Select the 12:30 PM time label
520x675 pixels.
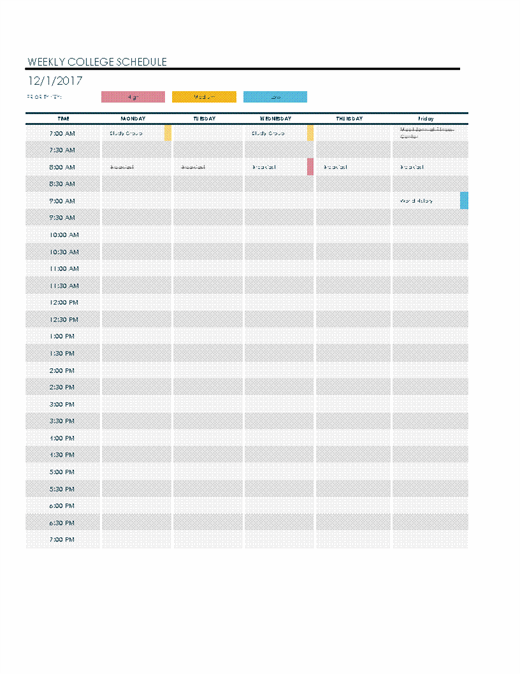coord(64,319)
